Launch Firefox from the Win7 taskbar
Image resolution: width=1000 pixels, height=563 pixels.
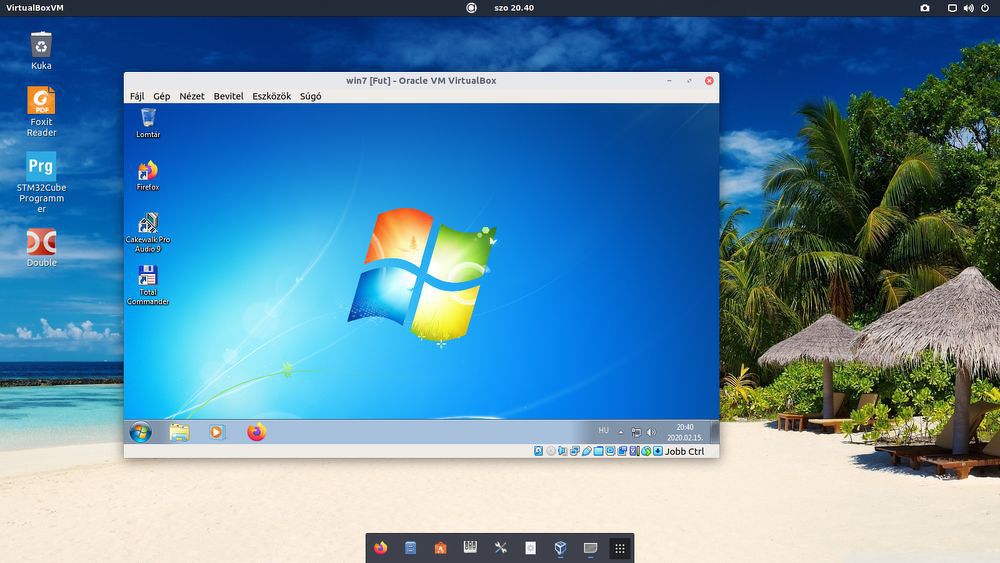[x=256, y=432]
